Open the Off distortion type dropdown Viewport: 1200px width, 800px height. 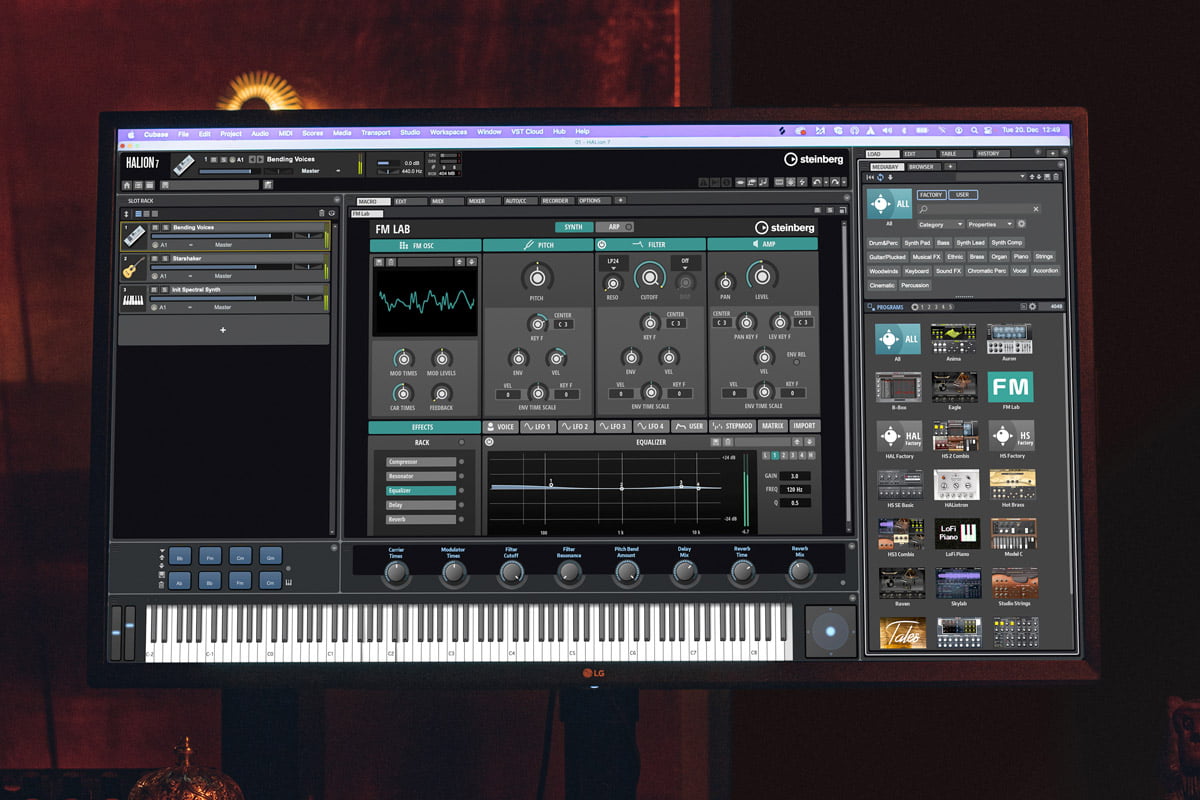685,262
